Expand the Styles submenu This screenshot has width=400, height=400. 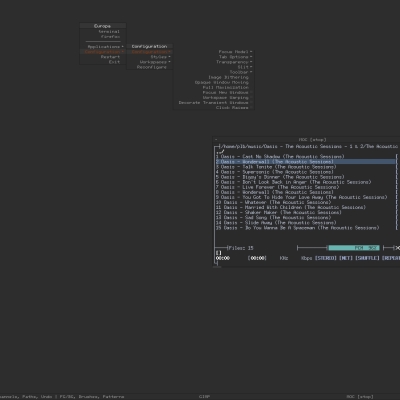pyautogui.click(x=149, y=57)
